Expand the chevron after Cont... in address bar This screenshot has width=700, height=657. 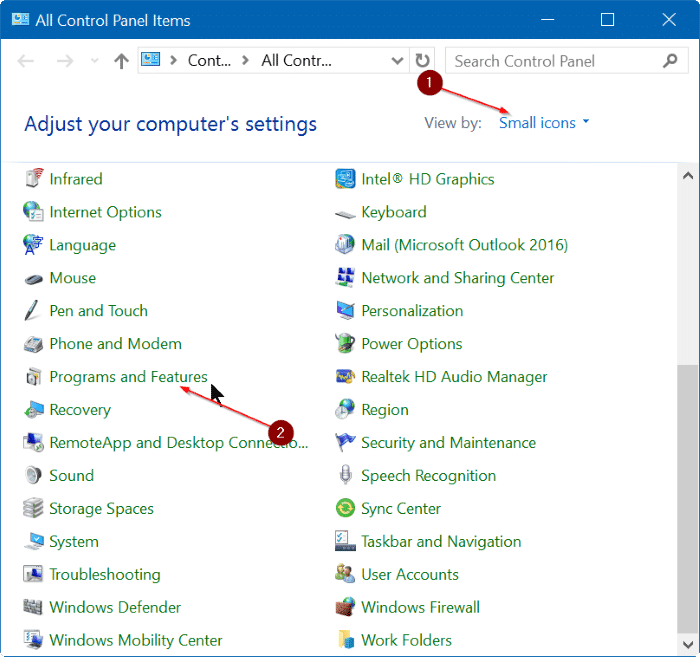[x=245, y=60]
